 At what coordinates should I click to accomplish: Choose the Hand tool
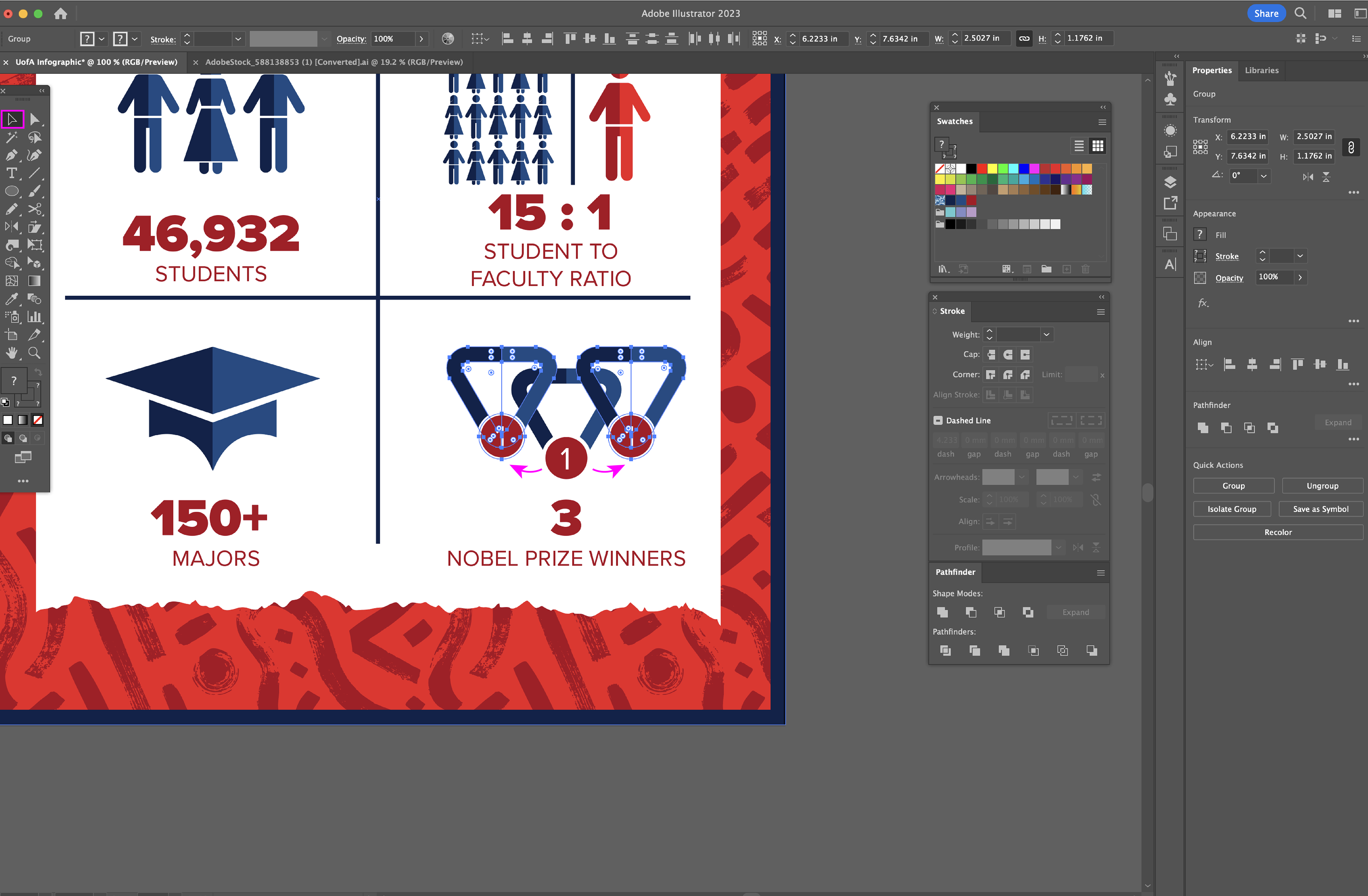pos(12,353)
